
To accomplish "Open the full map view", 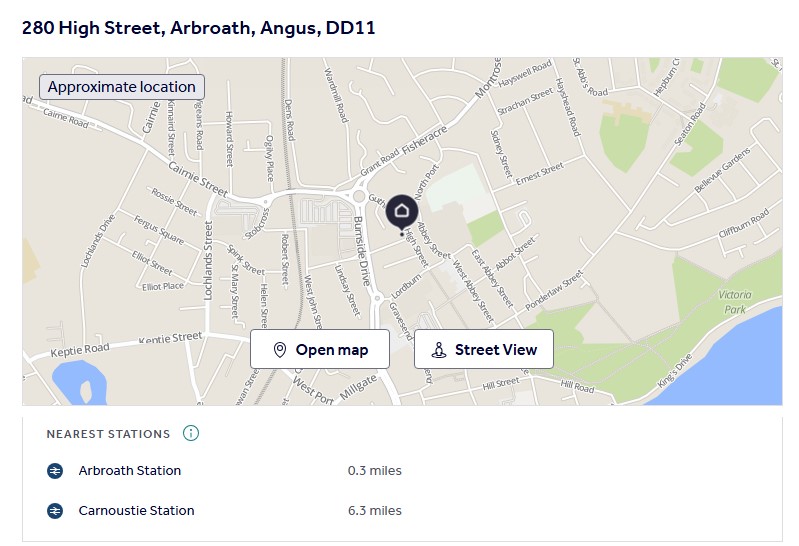I will (x=320, y=349).
